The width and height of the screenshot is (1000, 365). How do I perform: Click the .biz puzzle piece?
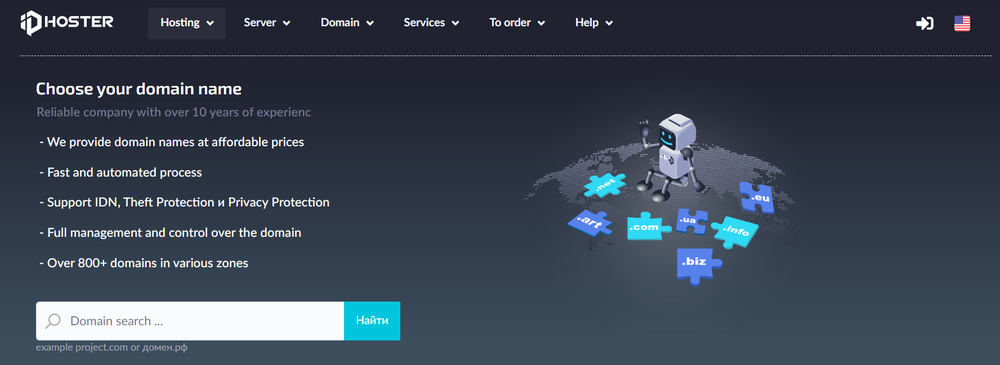pyautogui.click(x=697, y=264)
